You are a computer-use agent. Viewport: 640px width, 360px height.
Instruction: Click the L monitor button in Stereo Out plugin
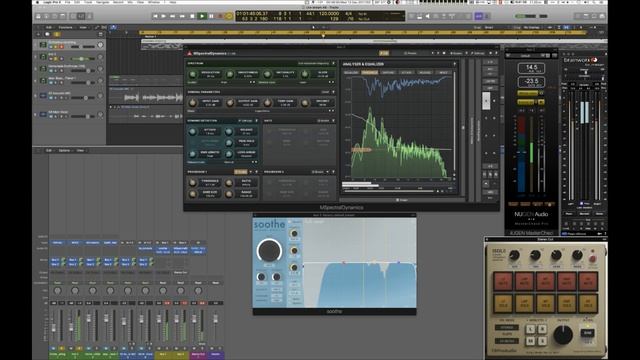[531, 329]
